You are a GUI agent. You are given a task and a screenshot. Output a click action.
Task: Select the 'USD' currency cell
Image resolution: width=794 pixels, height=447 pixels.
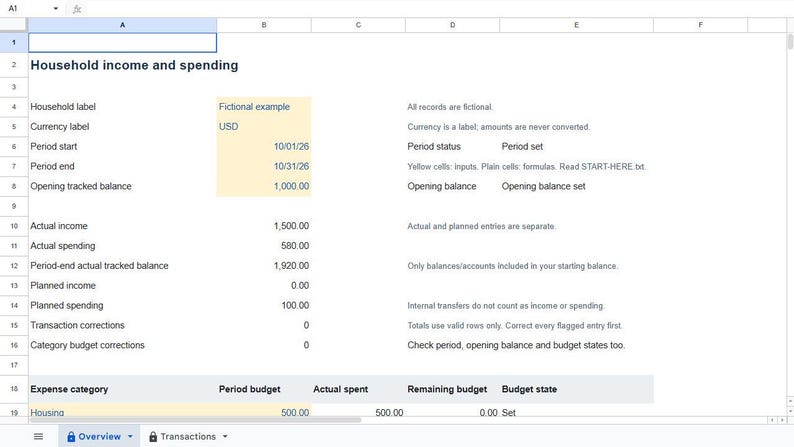[264, 127]
